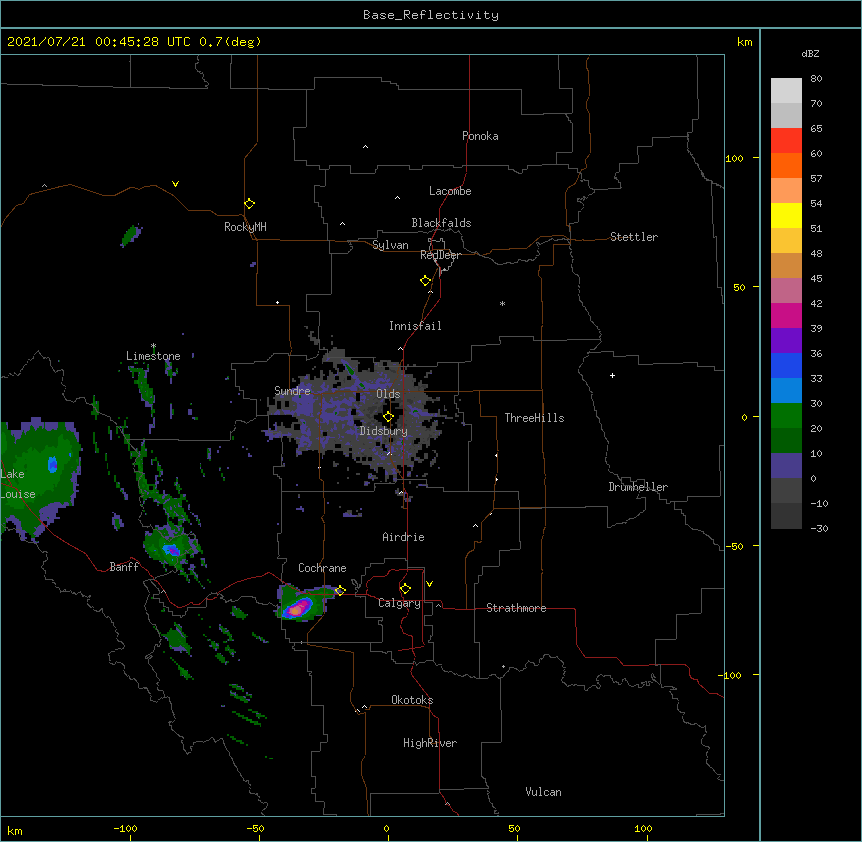Click the blue 36 dBZ color swatch
862x842 pixels.
coord(786,366)
